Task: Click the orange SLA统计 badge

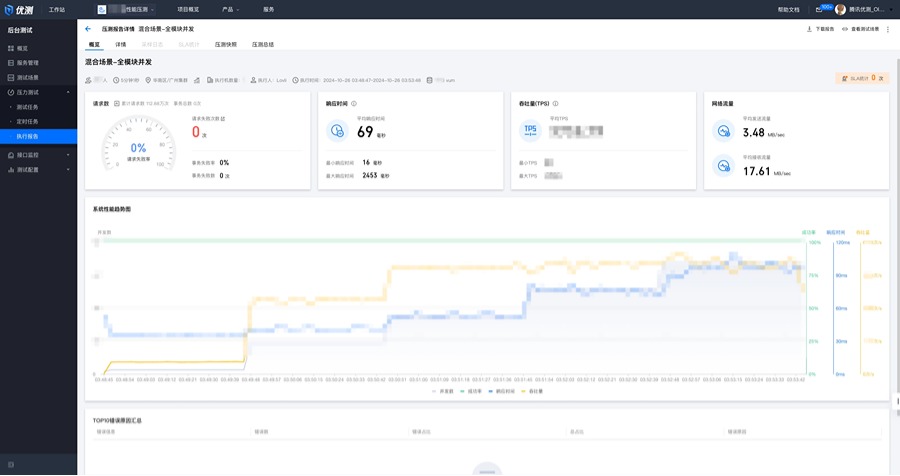Action: (862, 78)
